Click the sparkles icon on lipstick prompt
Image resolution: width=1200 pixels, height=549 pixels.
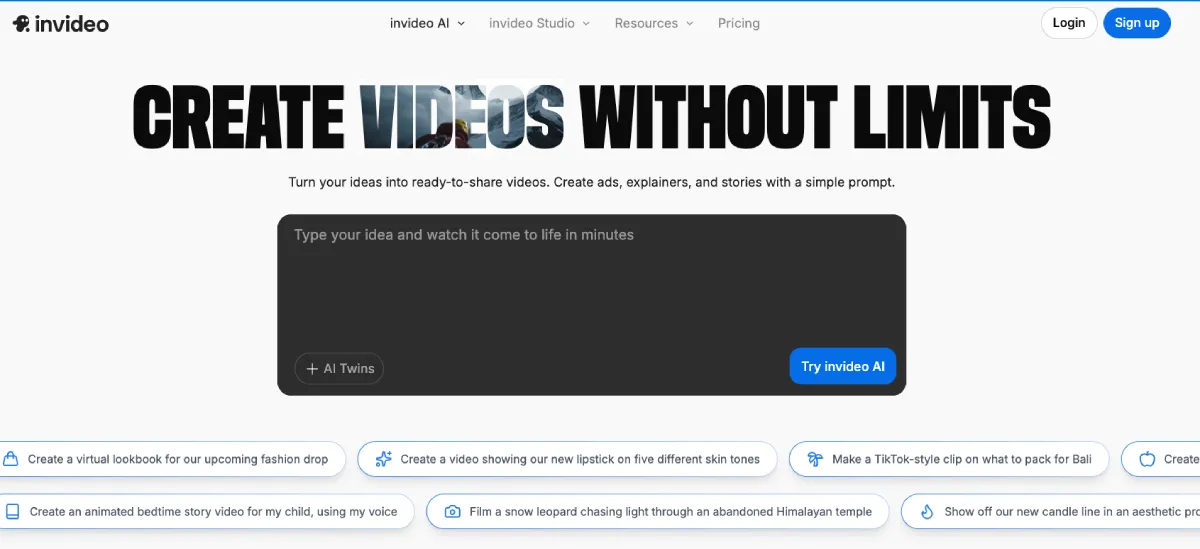pos(383,459)
